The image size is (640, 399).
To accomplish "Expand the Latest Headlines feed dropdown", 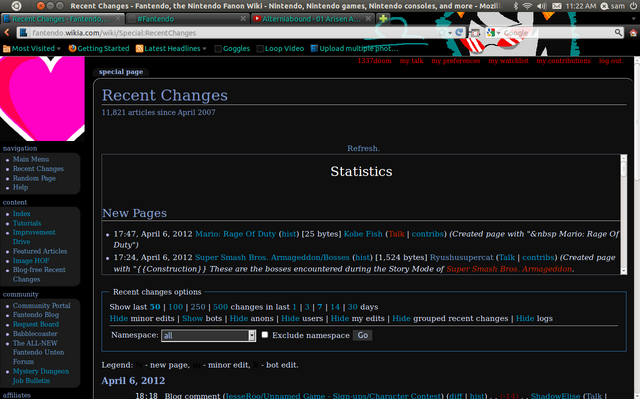I will 171,49.
